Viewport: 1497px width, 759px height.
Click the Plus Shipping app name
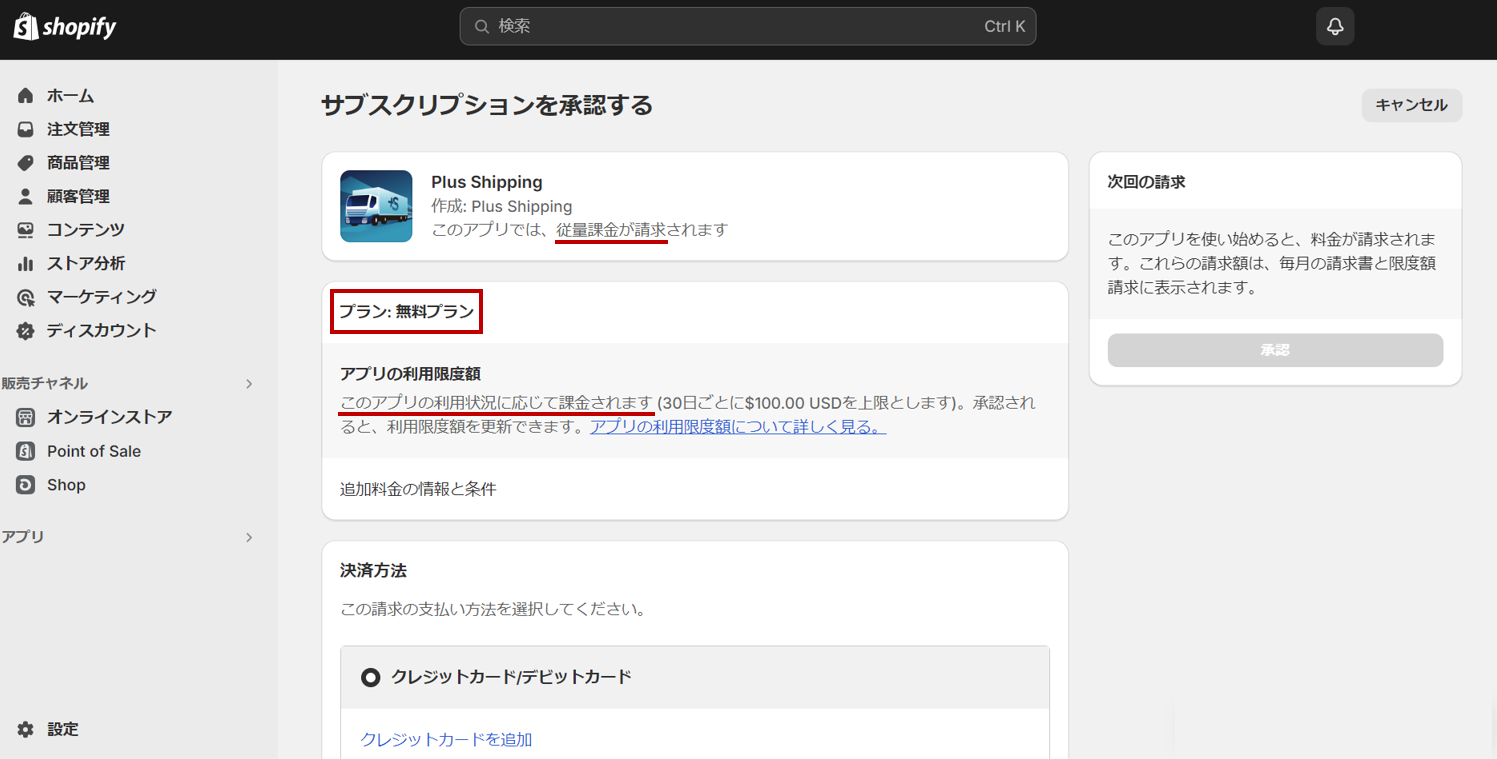(487, 182)
